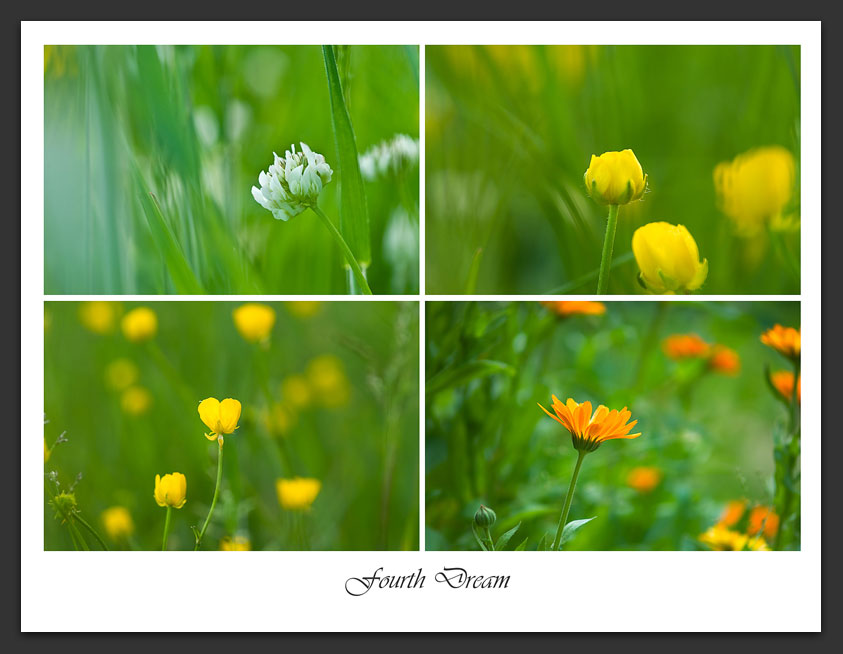
Task: Select the yellow globeflower buds photo
Action: point(612,169)
